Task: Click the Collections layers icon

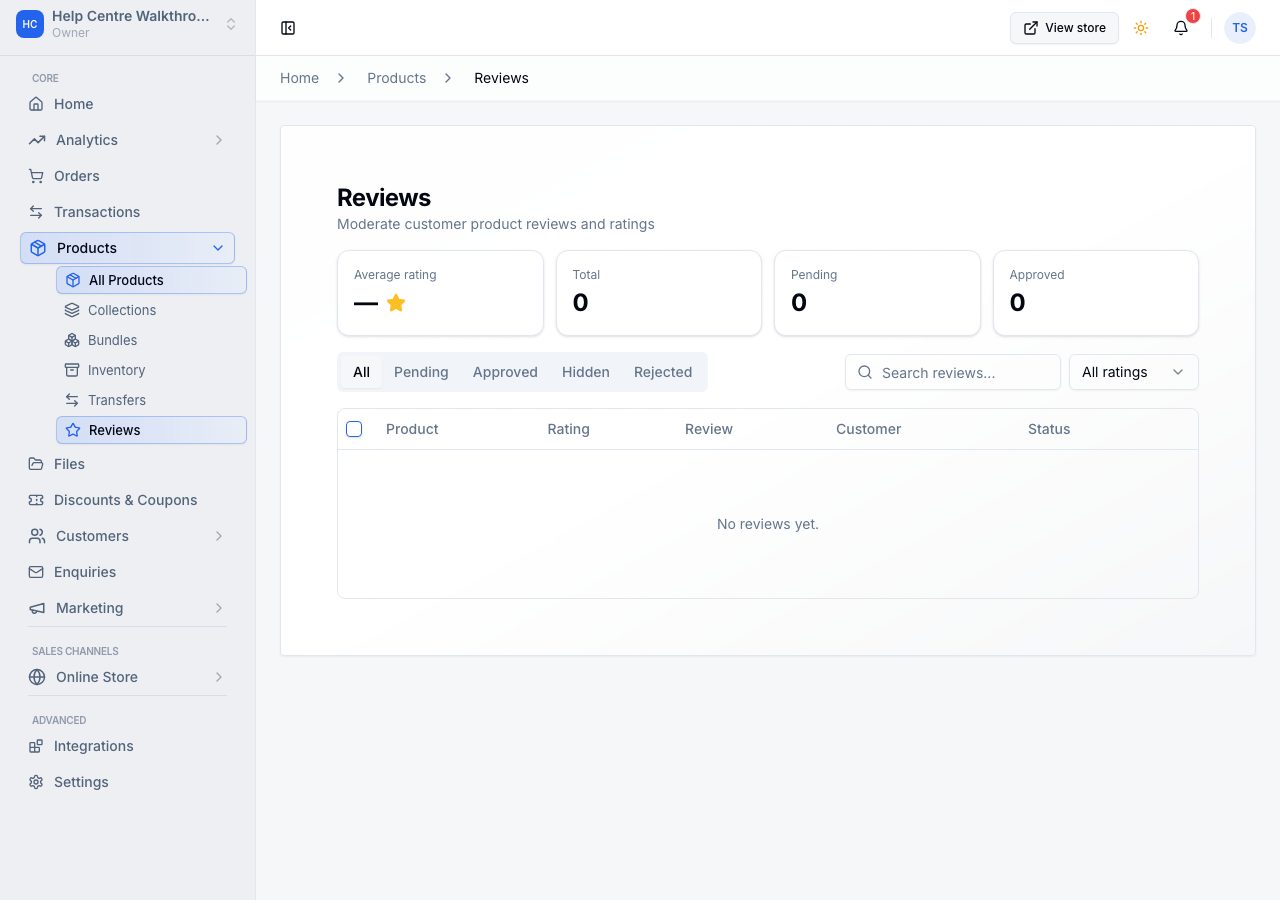Action: pyautogui.click(x=72, y=310)
